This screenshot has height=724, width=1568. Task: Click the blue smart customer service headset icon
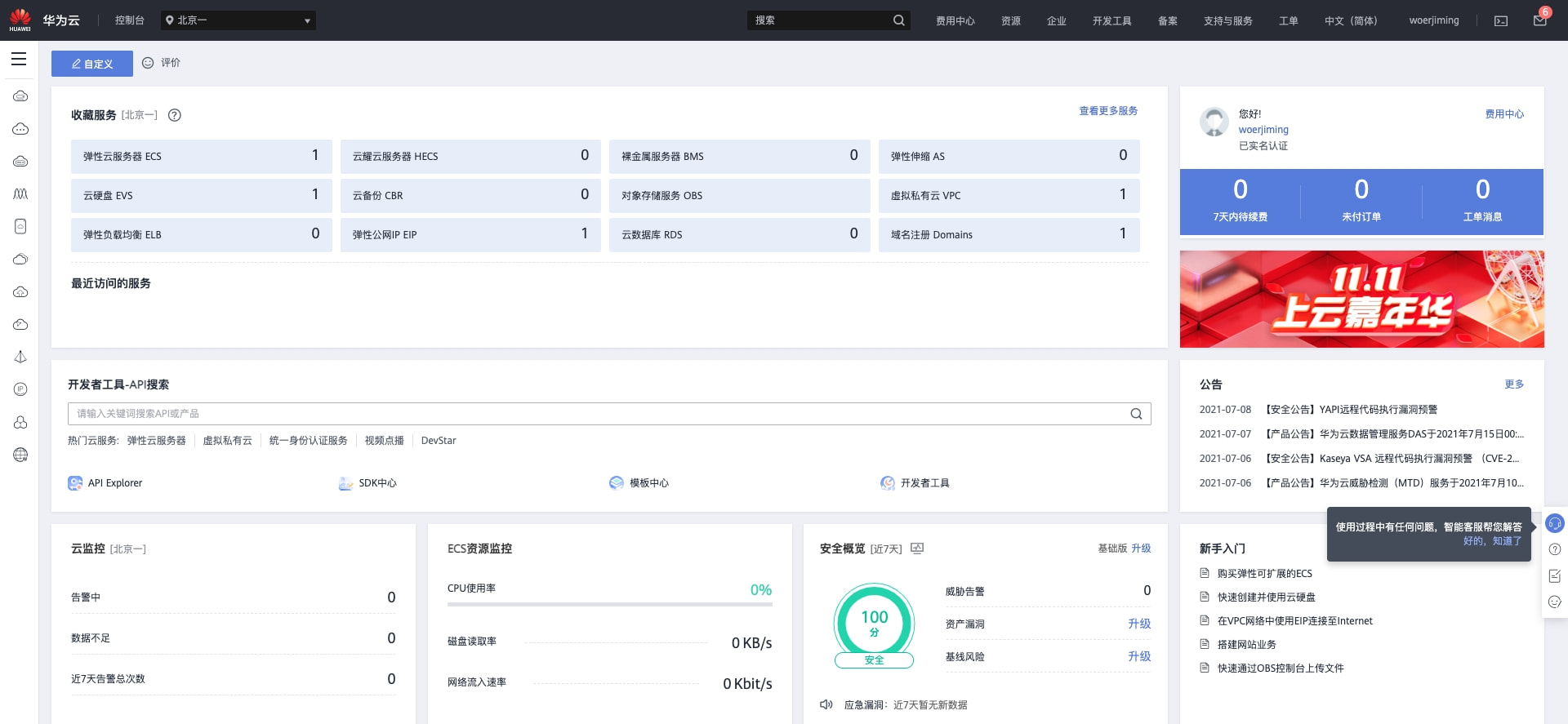(1555, 523)
